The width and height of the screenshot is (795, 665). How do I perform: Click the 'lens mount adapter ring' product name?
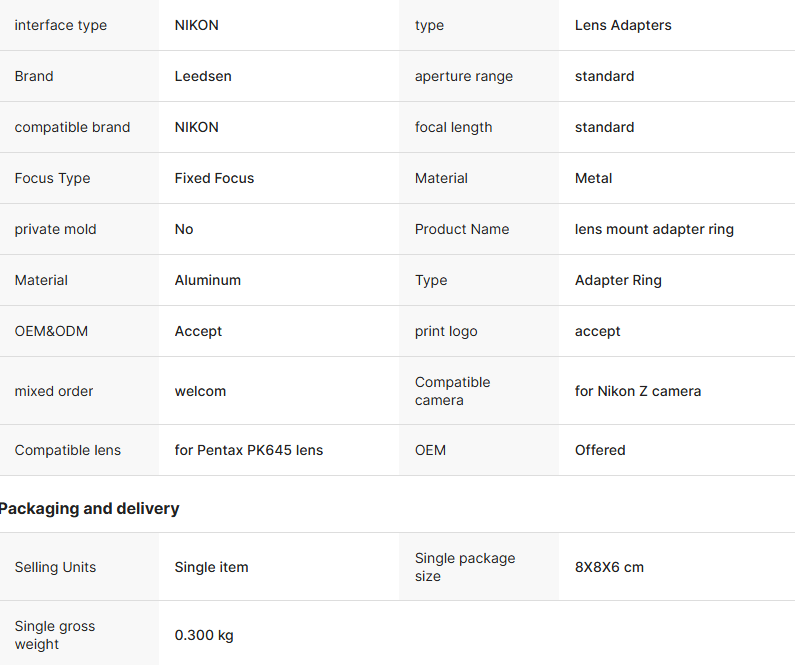click(654, 229)
